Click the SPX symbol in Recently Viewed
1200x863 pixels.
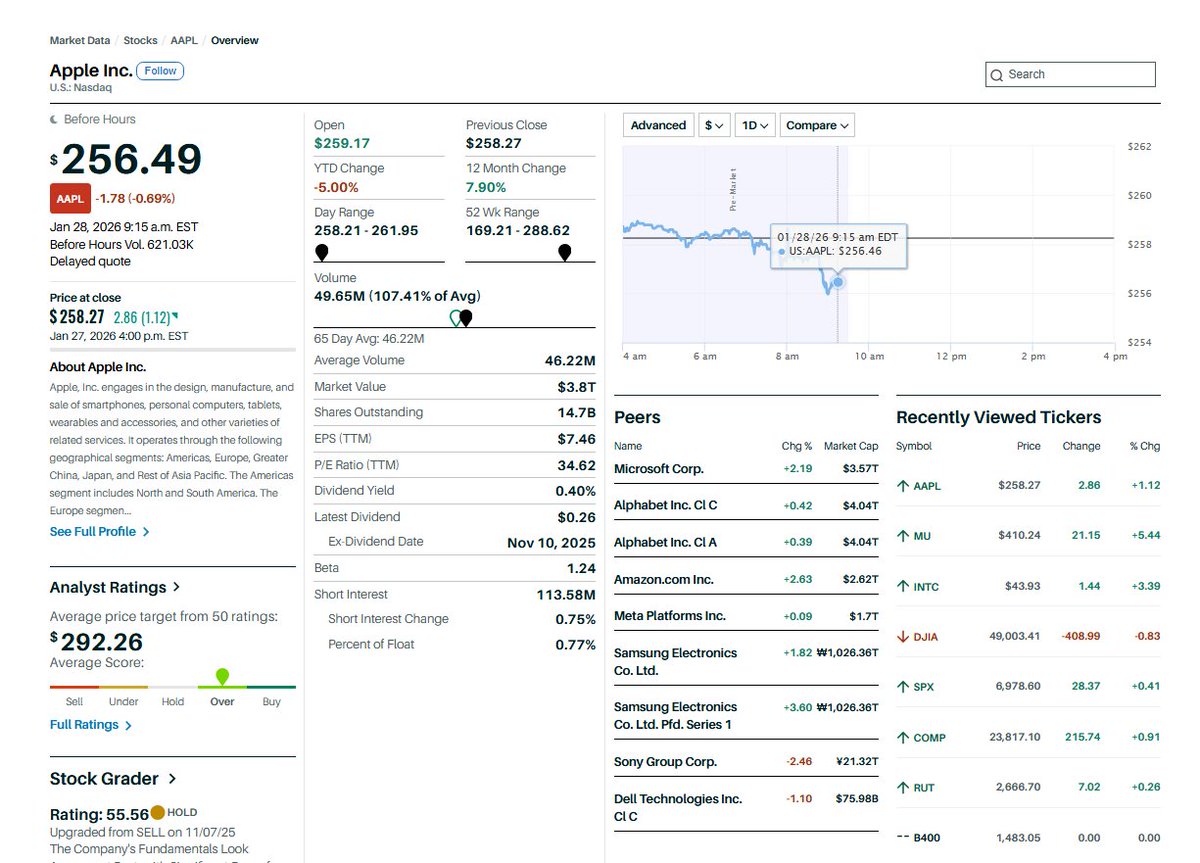pyautogui.click(x=924, y=687)
